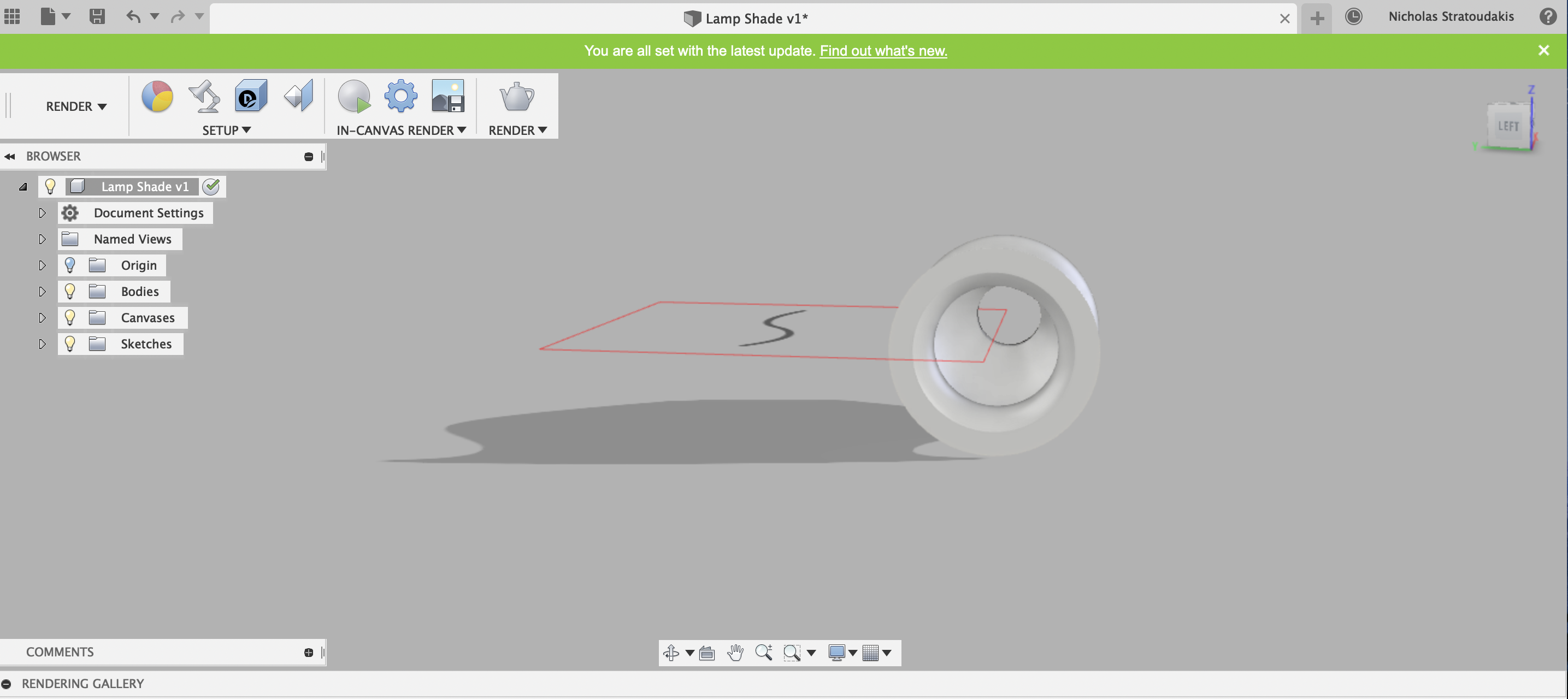Open In-Canvas Render Settings gear
The height and width of the screenshot is (699, 1568).
tap(400, 97)
